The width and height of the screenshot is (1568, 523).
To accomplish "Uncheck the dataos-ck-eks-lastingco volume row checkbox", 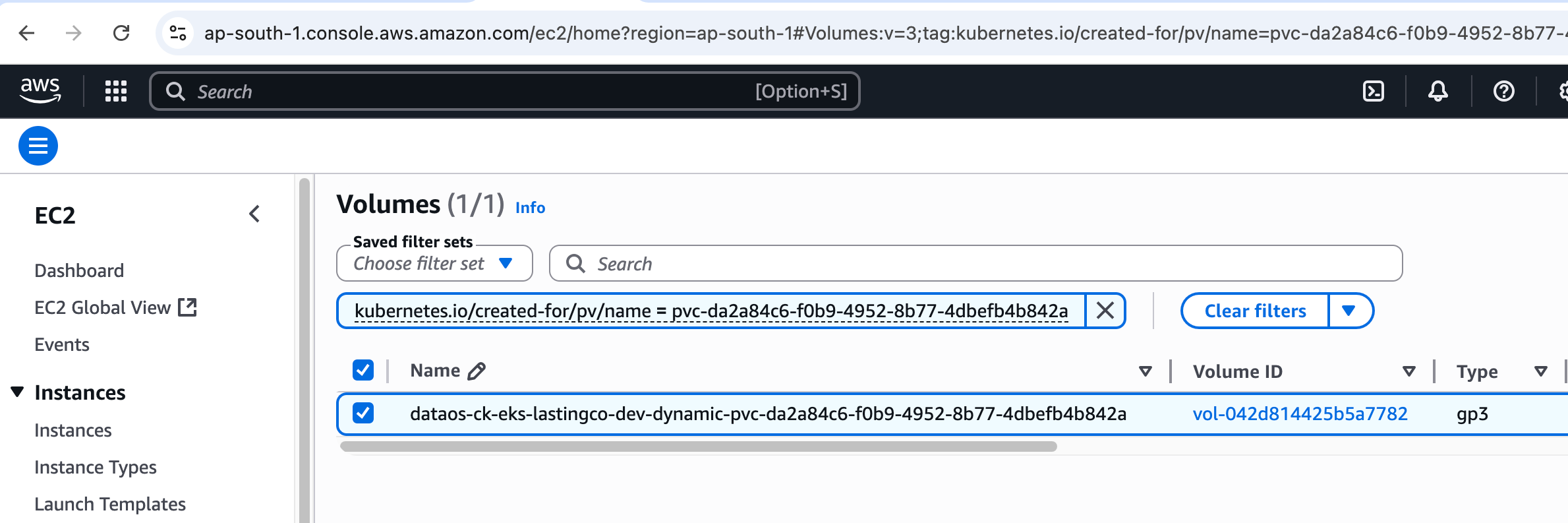I will pos(363,413).
